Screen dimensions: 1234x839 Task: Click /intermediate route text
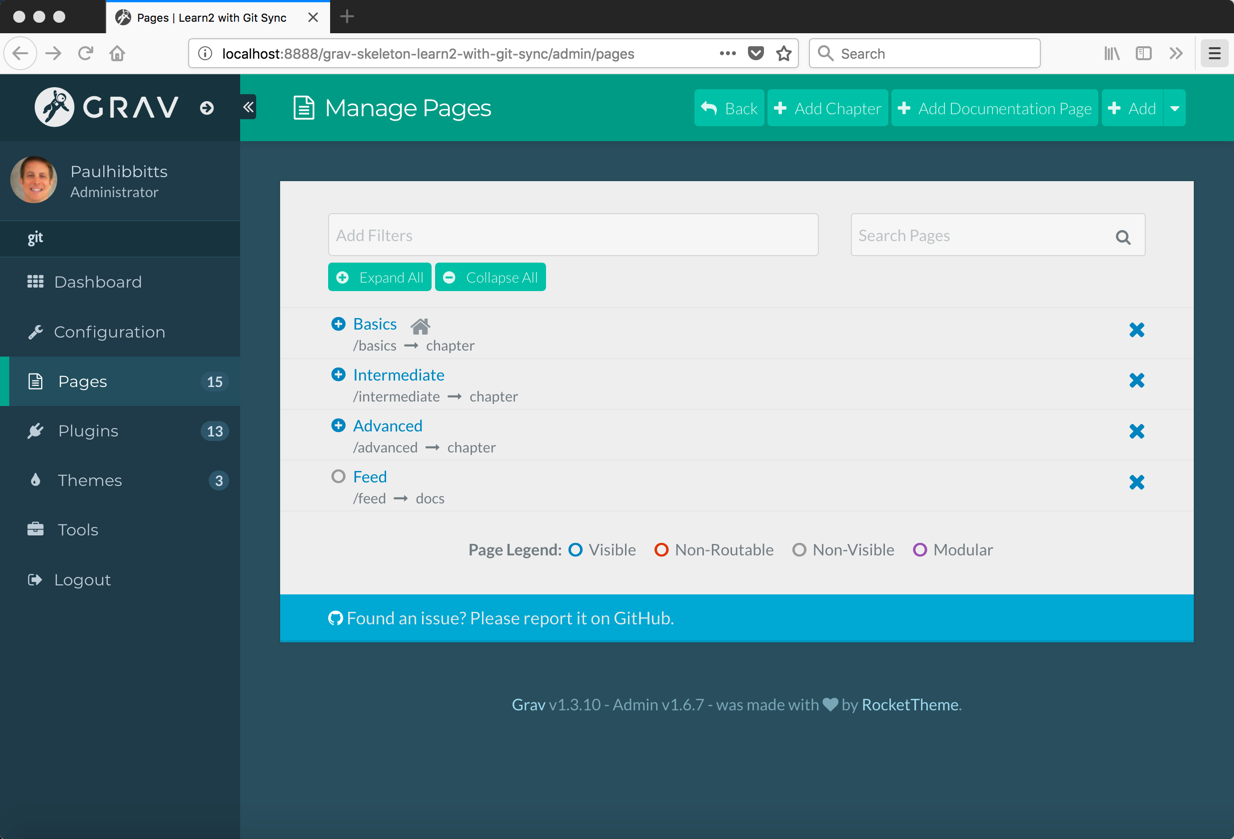(397, 397)
